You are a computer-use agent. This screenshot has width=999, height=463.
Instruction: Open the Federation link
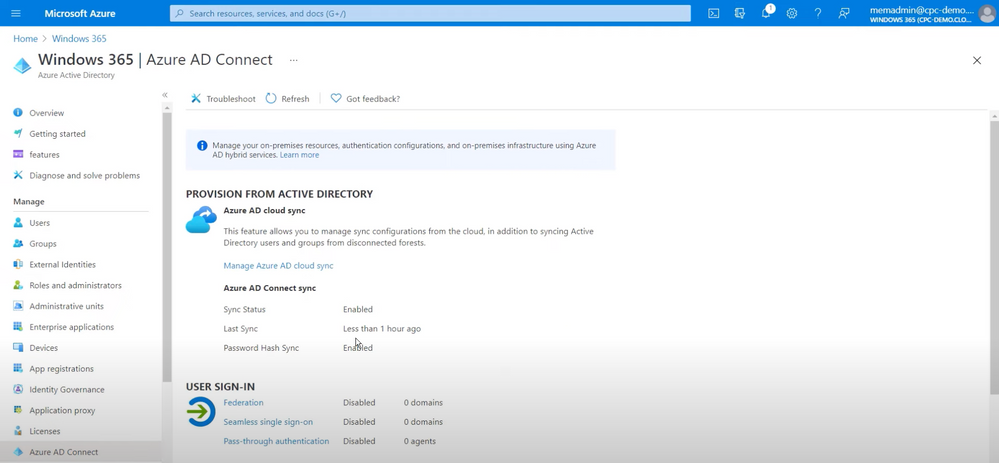(243, 403)
